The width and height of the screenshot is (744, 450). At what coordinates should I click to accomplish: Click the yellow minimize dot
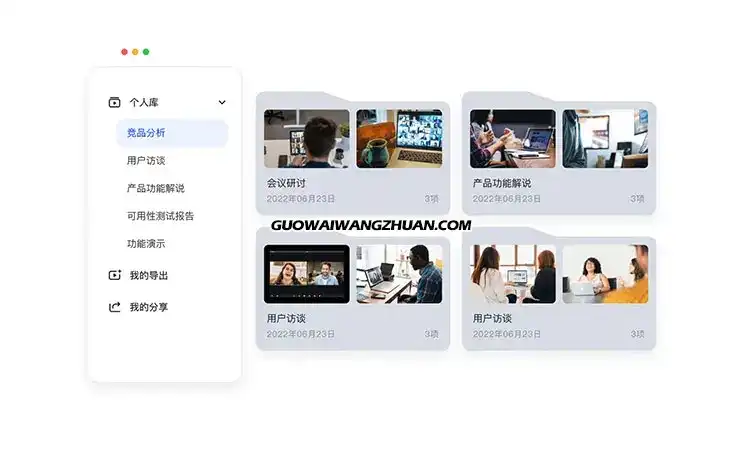coord(135,52)
